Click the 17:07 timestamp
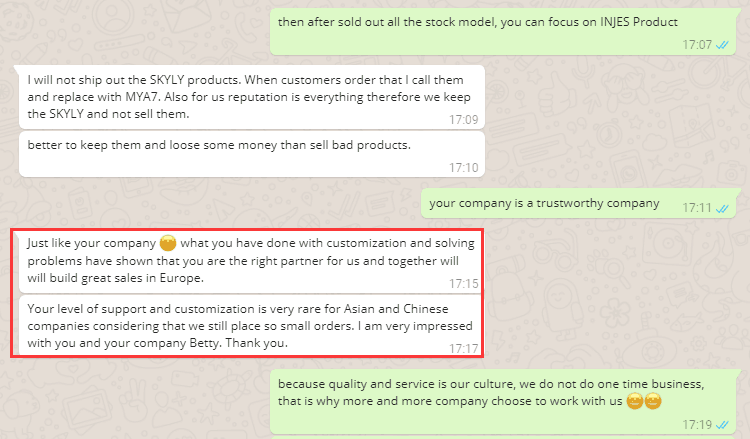The height and width of the screenshot is (439, 750). [x=697, y=45]
